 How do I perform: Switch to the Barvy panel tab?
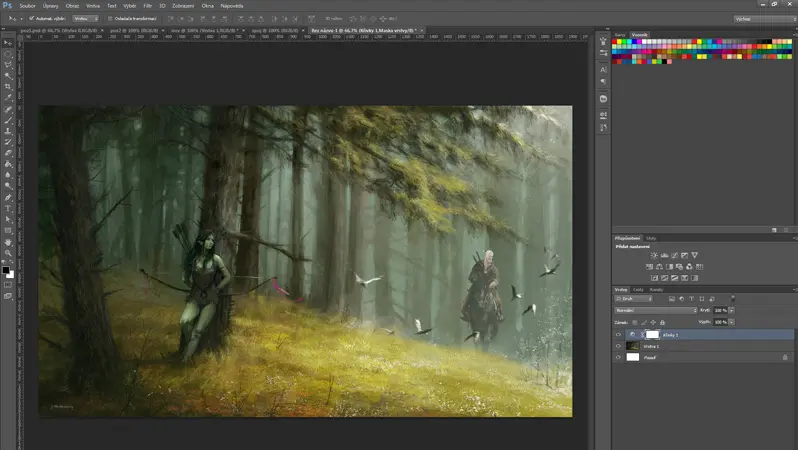(x=620, y=35)
